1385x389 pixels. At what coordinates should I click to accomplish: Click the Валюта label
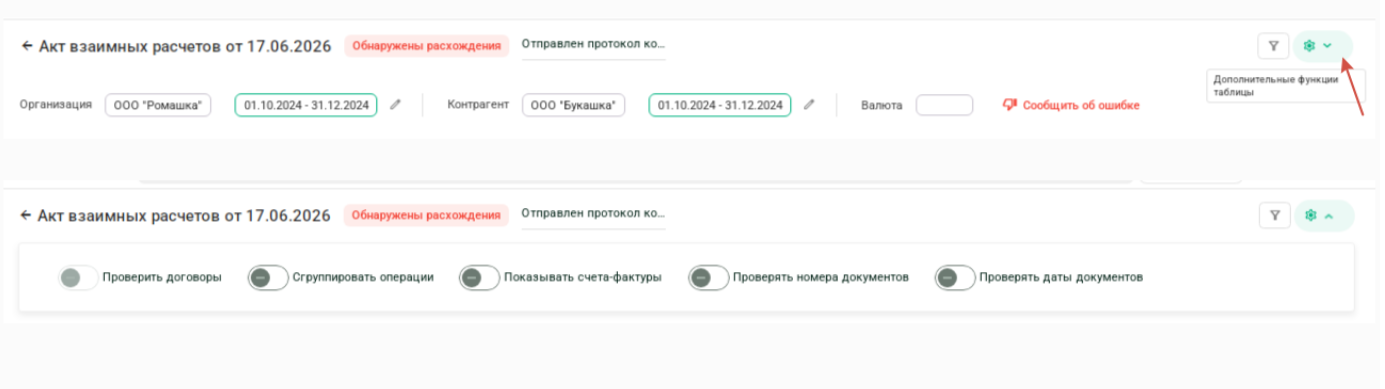(x=882, y=104)
